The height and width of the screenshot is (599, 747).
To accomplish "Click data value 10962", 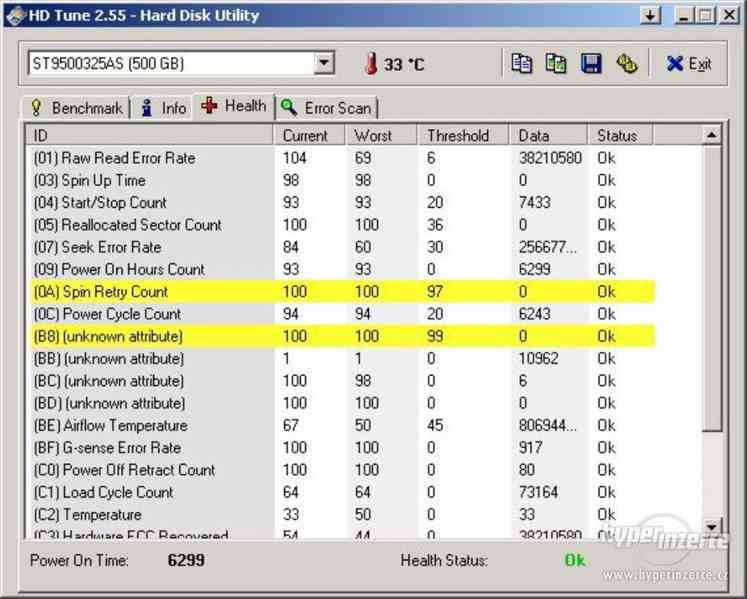I will click(x=538, y=358).
